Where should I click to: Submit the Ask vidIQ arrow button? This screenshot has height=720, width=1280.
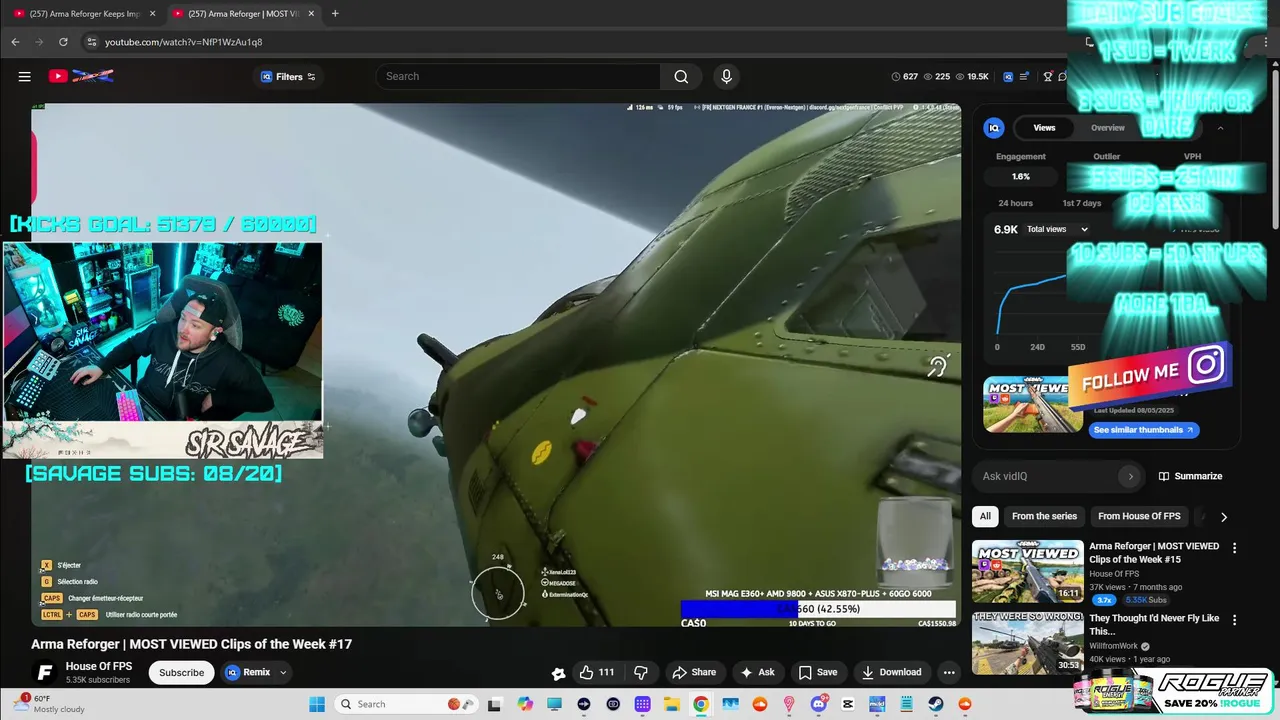1131,476
